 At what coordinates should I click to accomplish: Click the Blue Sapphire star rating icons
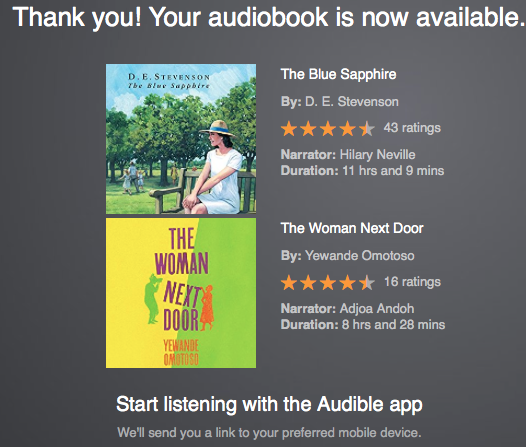pos(328,129)
